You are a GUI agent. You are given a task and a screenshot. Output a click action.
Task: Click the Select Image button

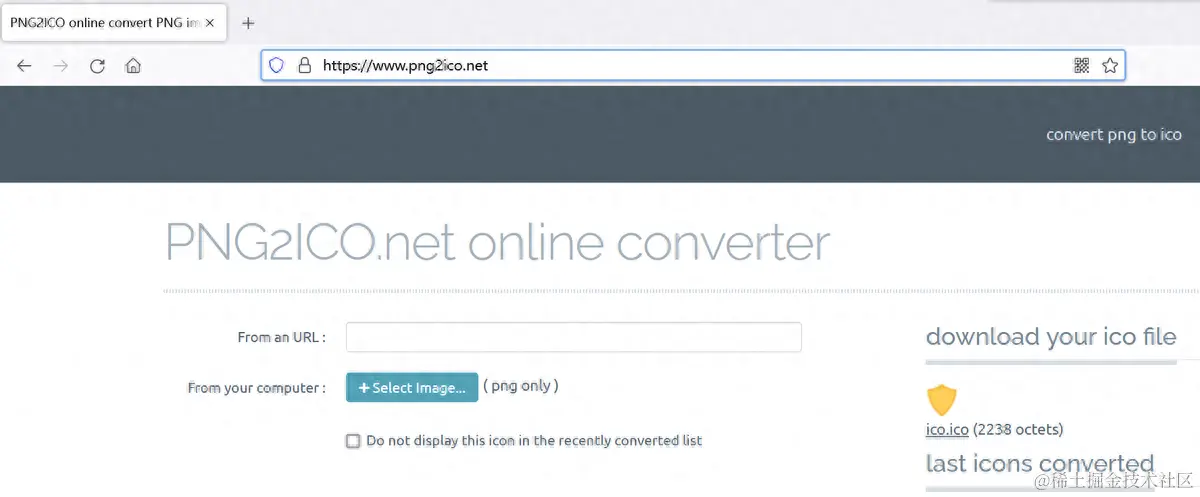(x=412, y=387)
